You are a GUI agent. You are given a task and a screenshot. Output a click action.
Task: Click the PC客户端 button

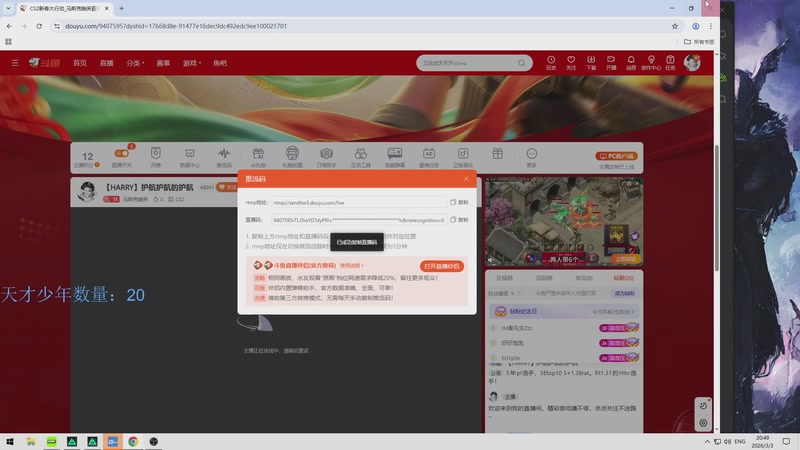point(616,156)
